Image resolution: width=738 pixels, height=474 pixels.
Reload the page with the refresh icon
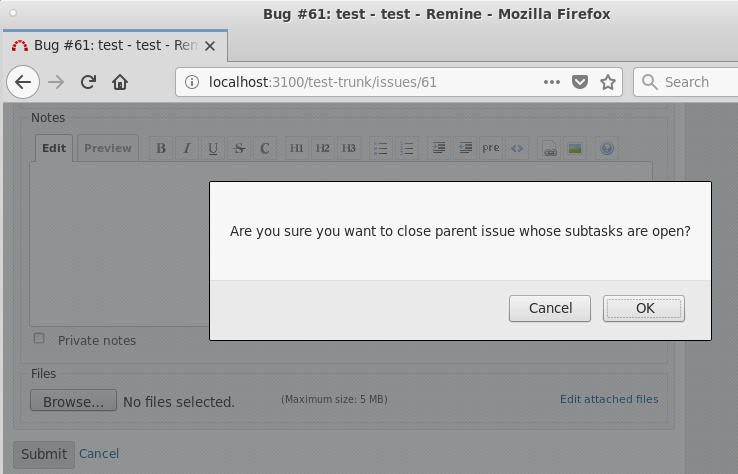88,82
